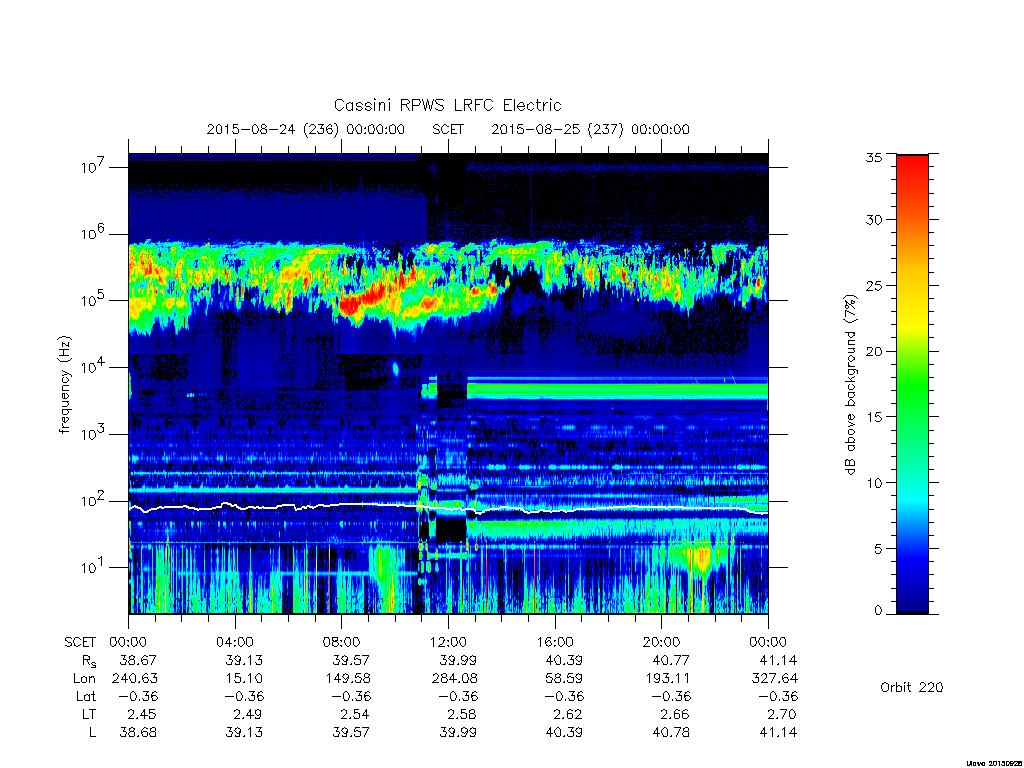Screen dimensions: 1024x768
Task: Click the 04:00 SCET time axis label
Action: click(234, 642)
